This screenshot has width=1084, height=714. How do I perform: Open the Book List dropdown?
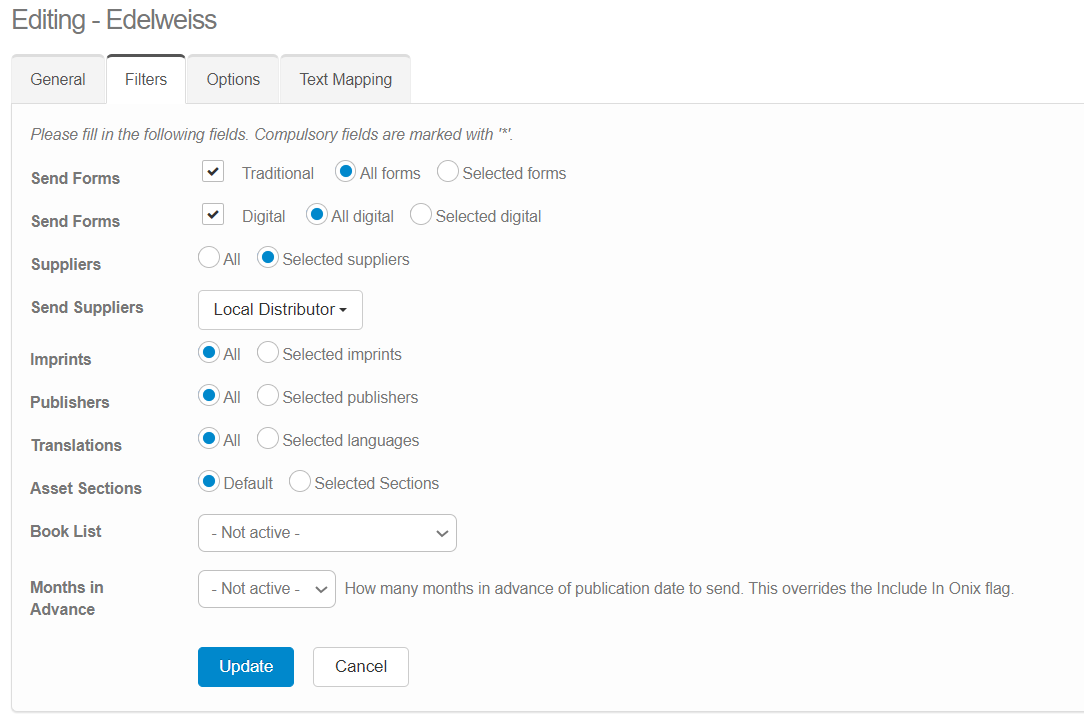327,533
